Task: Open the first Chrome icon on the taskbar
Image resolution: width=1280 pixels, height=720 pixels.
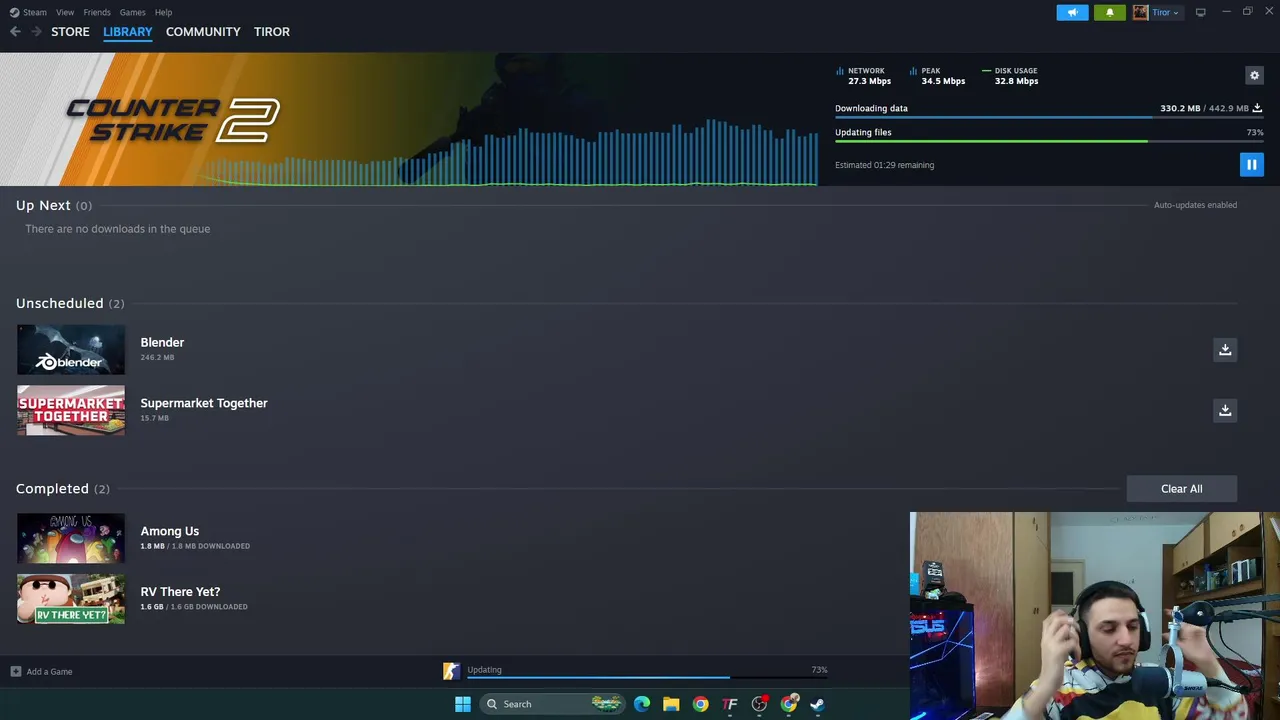Action: coord(700,704)
